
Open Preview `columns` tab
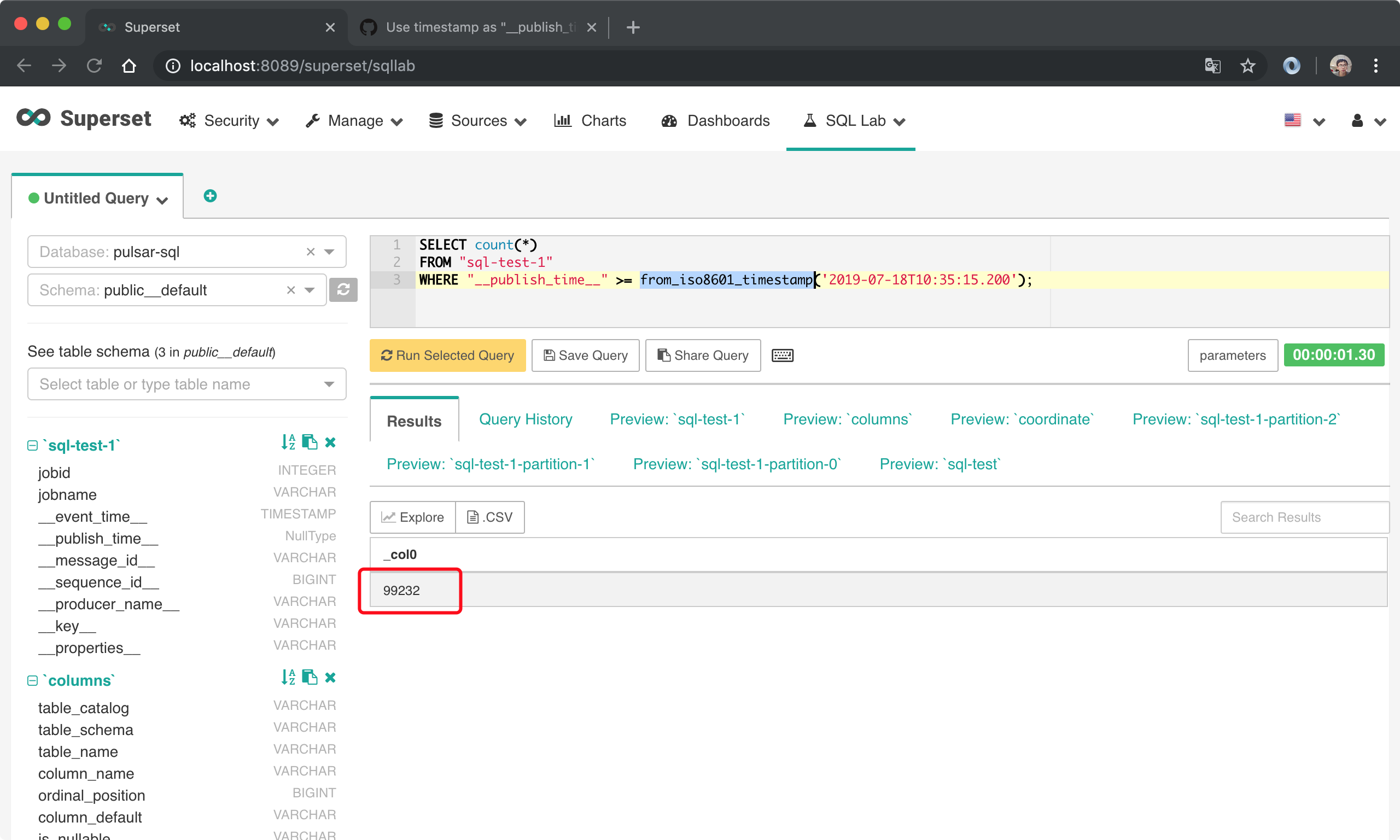click(848, 419)
